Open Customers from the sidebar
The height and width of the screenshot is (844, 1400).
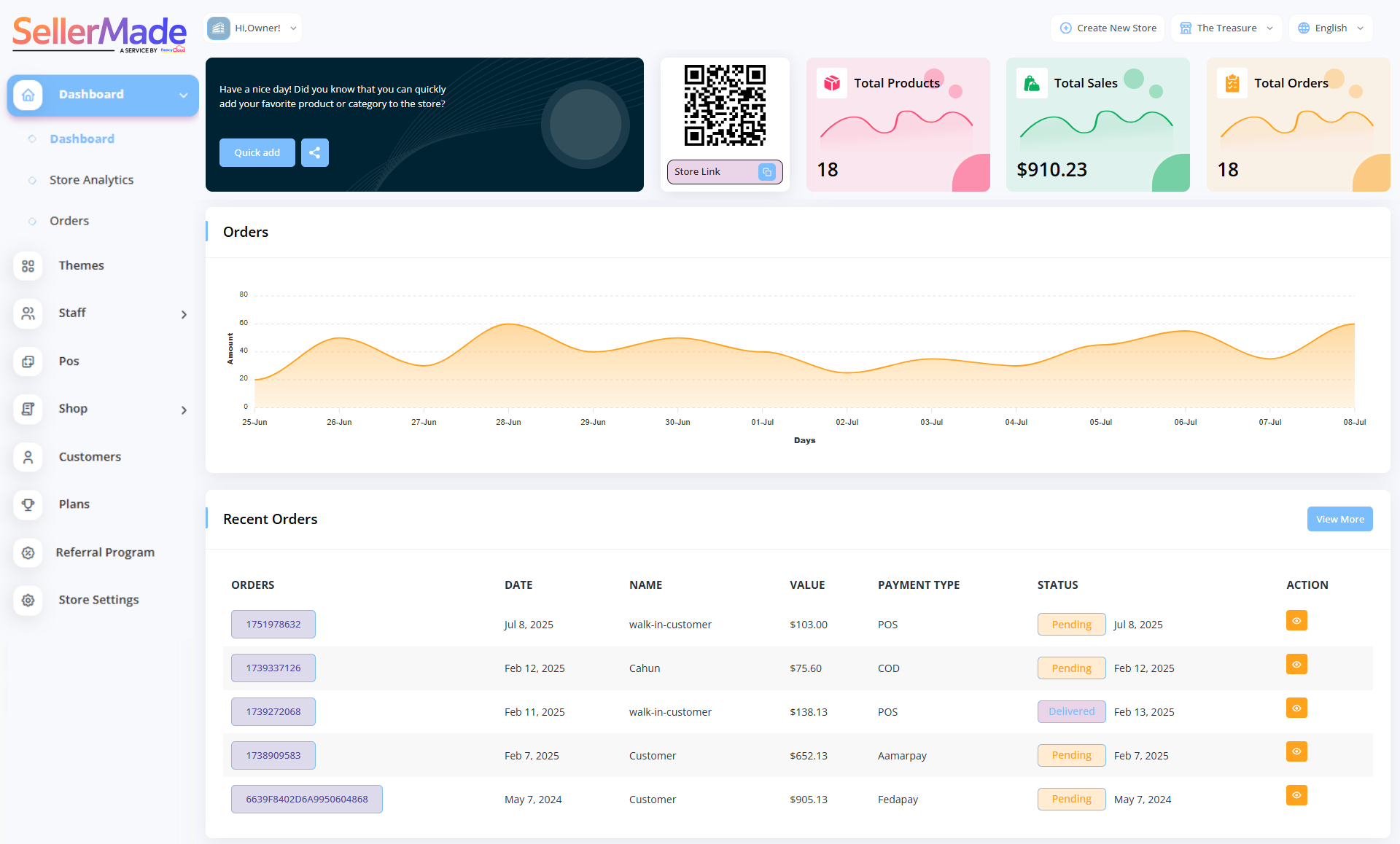[x=90, y=457]
